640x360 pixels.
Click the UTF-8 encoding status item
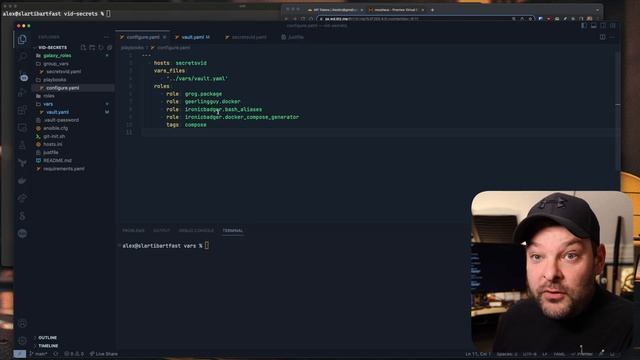tap(529, 354)
